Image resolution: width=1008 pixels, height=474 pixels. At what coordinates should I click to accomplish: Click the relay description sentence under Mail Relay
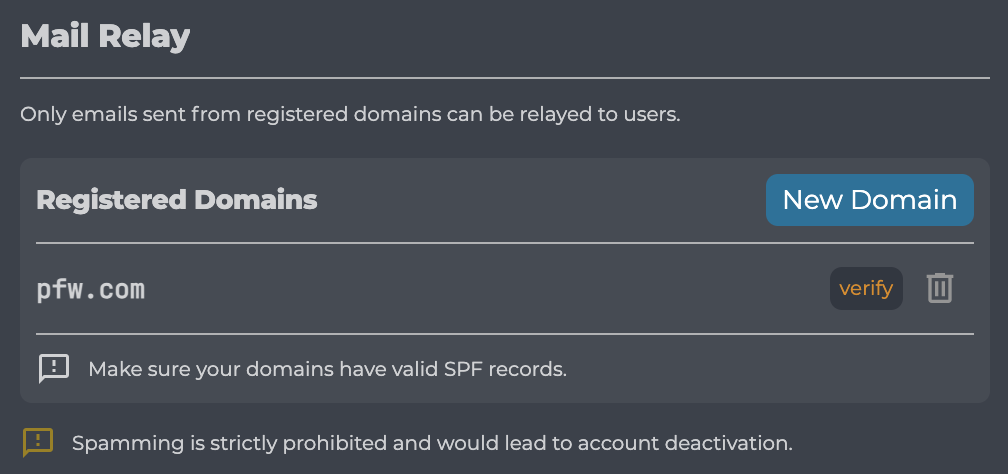(x=350, y=114)
